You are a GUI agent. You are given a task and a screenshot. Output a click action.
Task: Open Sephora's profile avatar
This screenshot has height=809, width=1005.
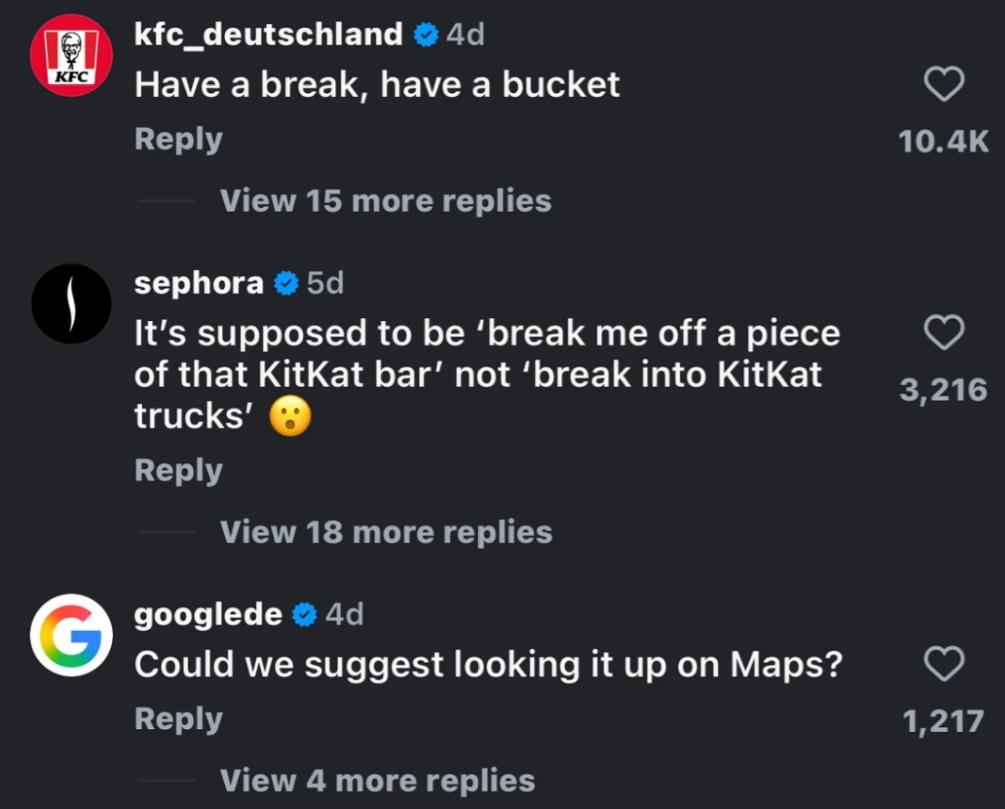point(71,304)
